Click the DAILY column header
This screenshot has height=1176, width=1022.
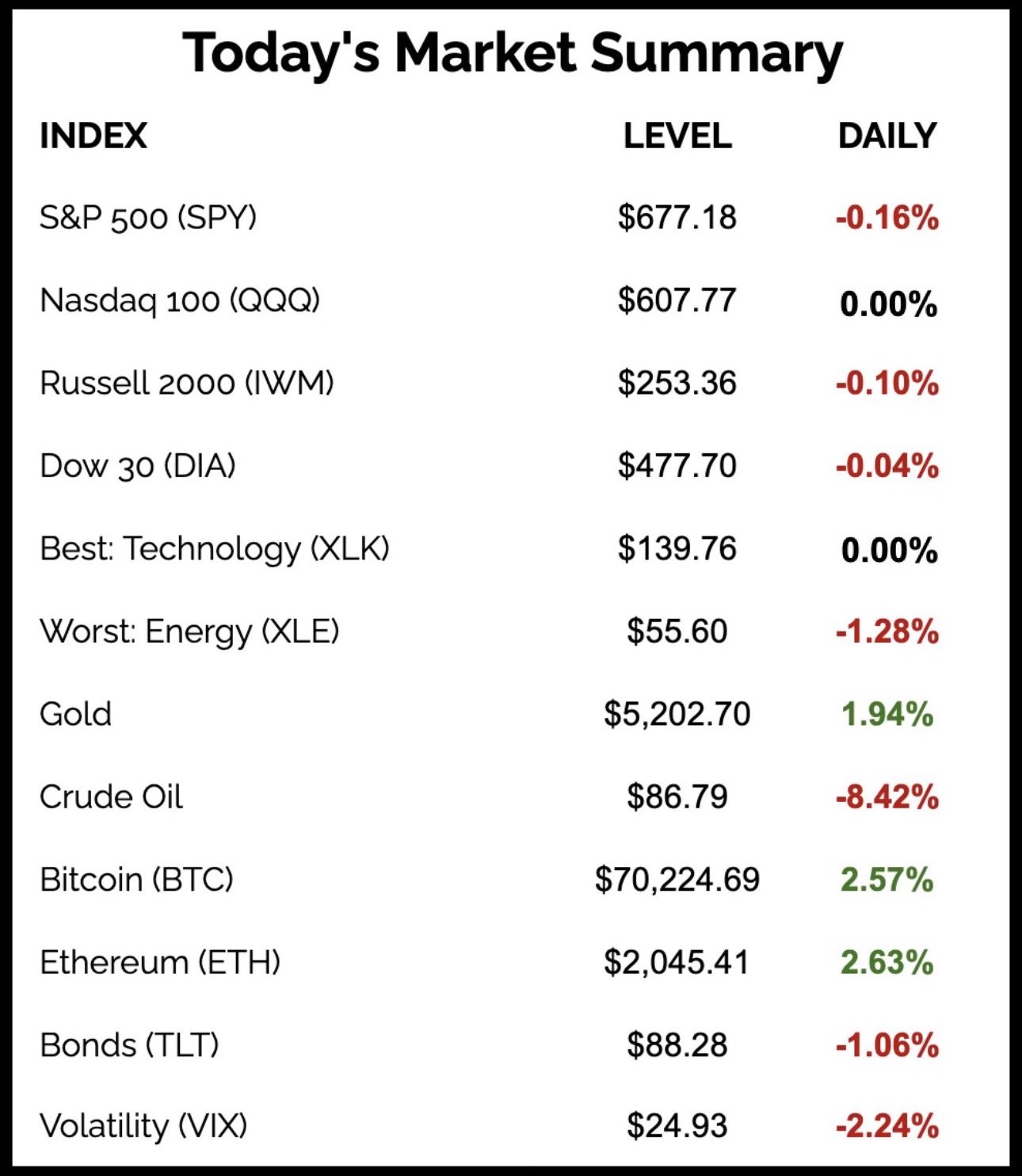tap(887, 136)
